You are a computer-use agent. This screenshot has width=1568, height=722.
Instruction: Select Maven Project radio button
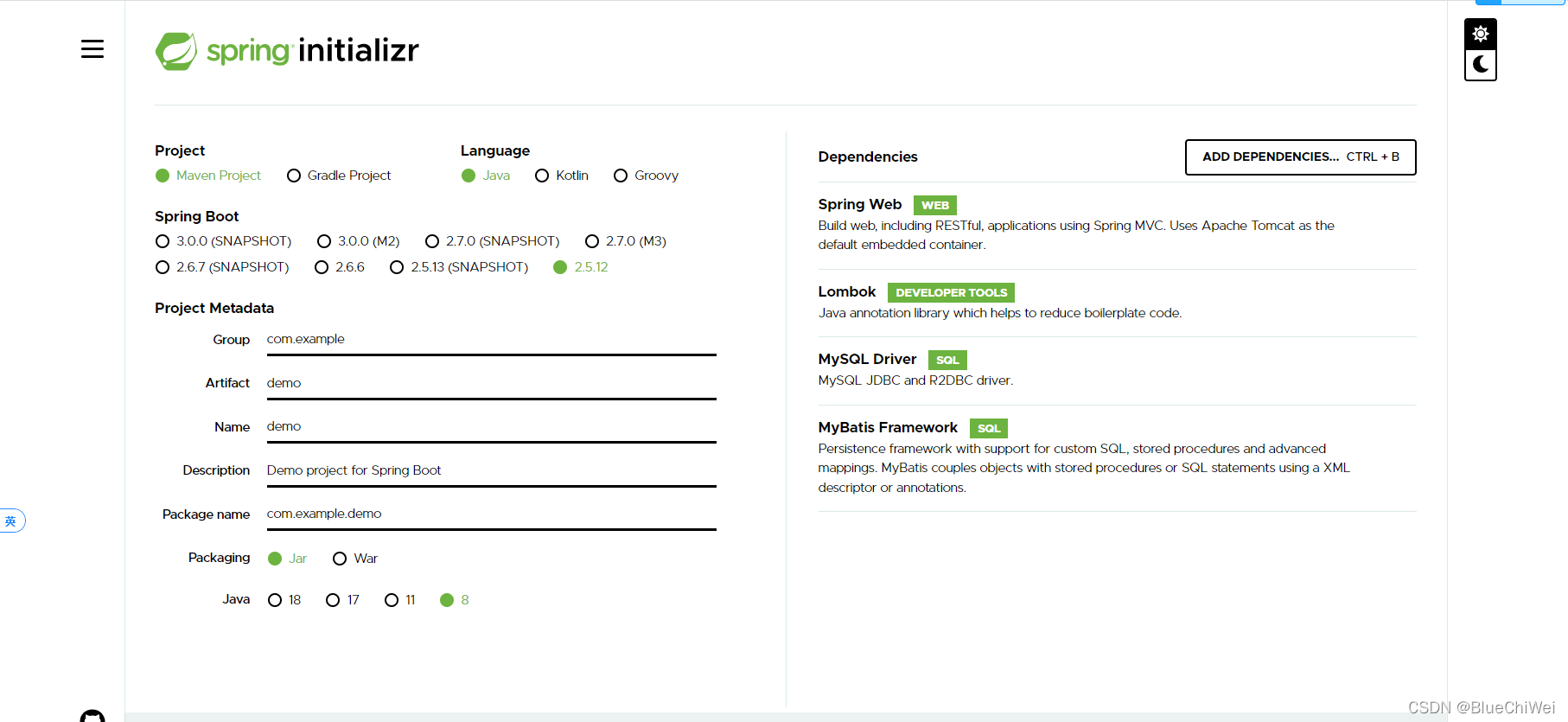click(208, 176)
